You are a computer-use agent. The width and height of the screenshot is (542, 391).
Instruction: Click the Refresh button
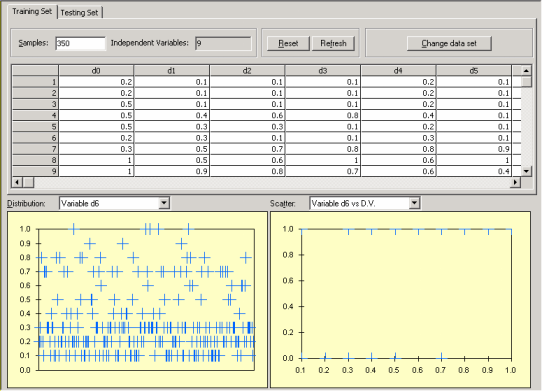click(x=333, y=44)
